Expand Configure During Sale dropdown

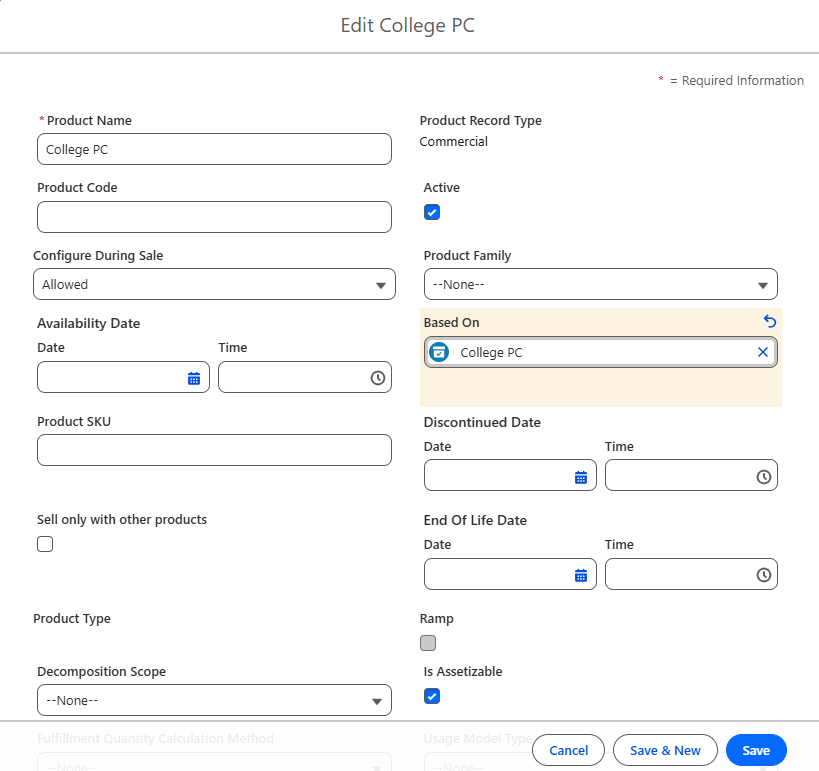(x=214, y=285)
